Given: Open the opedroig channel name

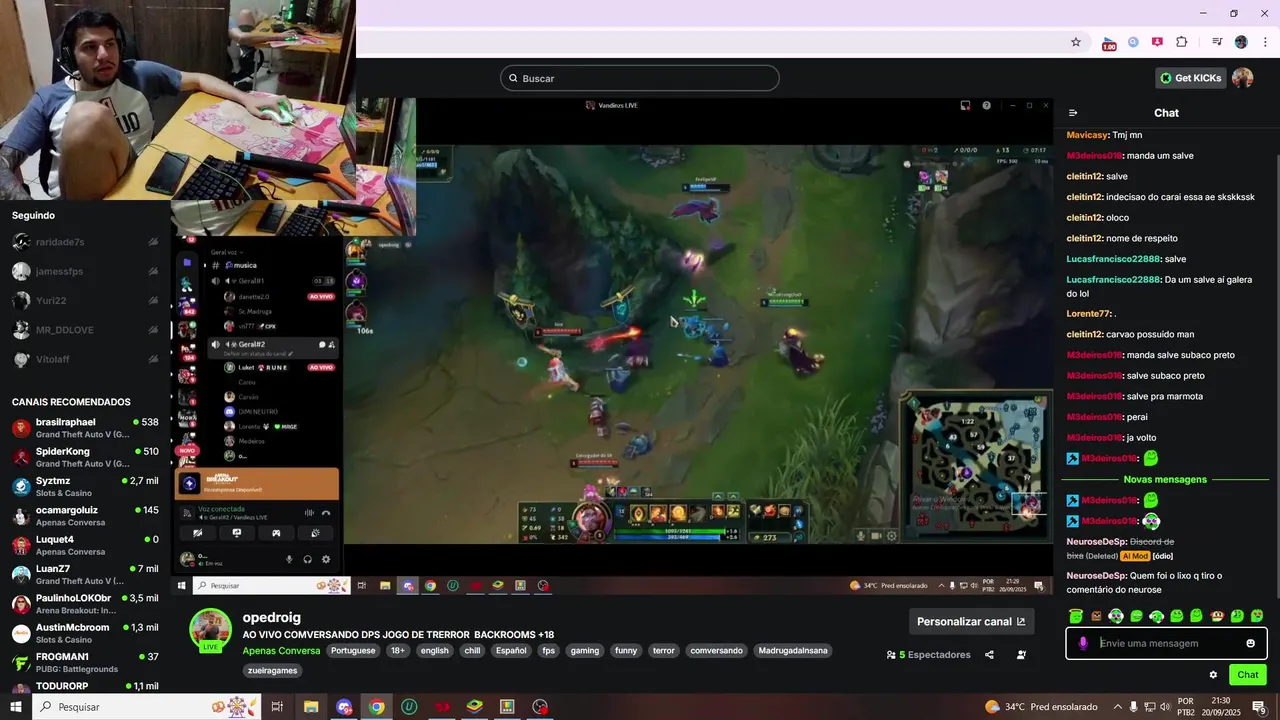Looking at the screenshot, I should [x=271, y=618].
